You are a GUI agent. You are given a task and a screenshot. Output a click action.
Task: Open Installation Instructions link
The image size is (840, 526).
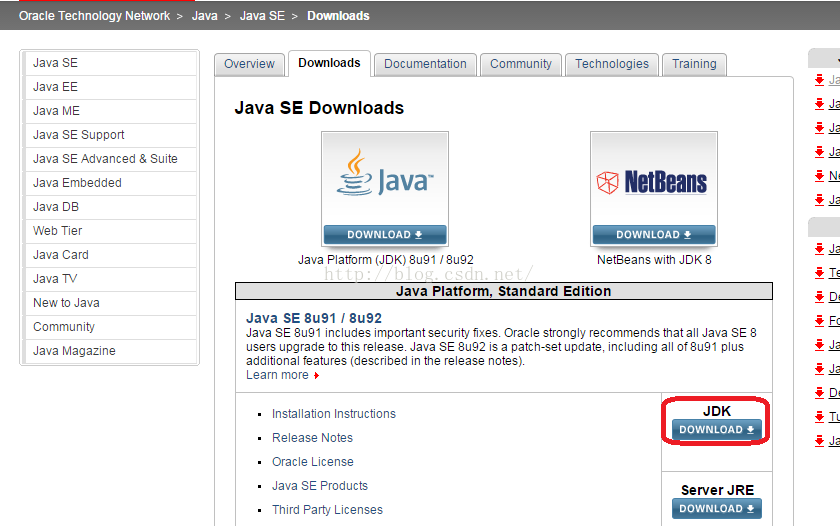coord(334,414)
